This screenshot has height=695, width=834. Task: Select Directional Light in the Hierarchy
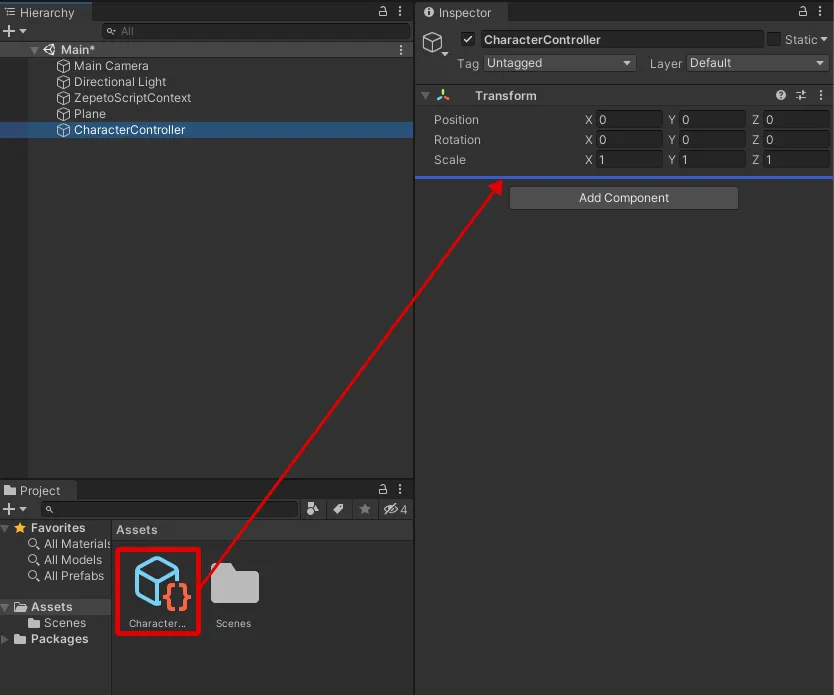pyautogui.click(x=120, y=82)
